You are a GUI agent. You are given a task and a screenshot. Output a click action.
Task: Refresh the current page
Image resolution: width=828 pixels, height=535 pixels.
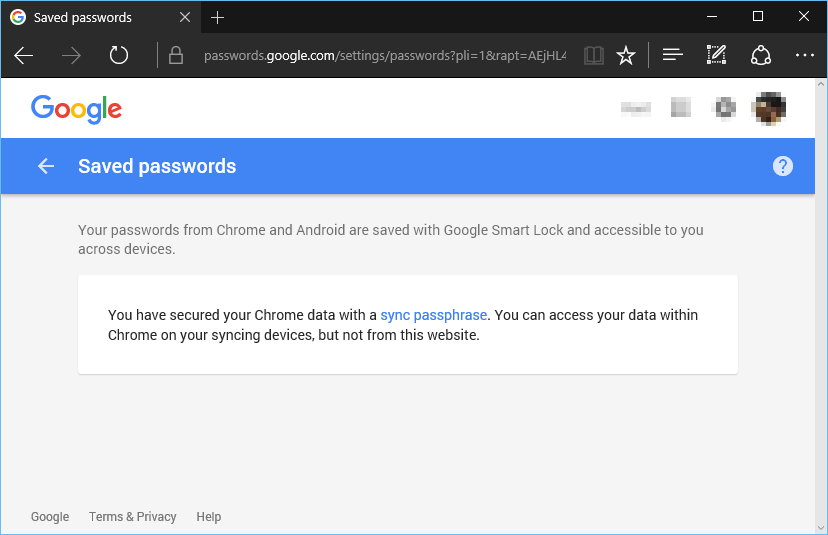coord(119,55)
